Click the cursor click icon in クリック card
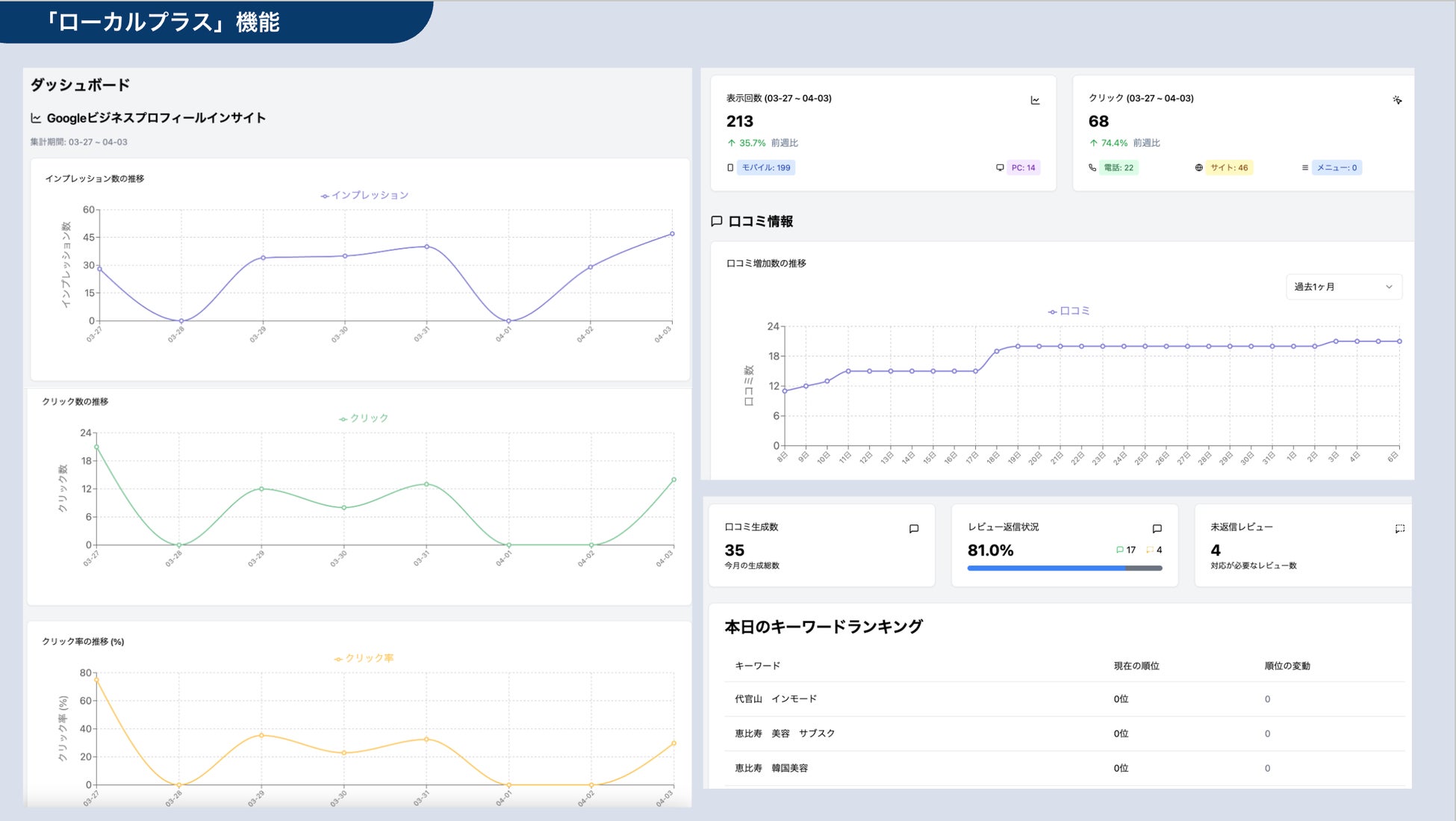 coord(1397,100)
